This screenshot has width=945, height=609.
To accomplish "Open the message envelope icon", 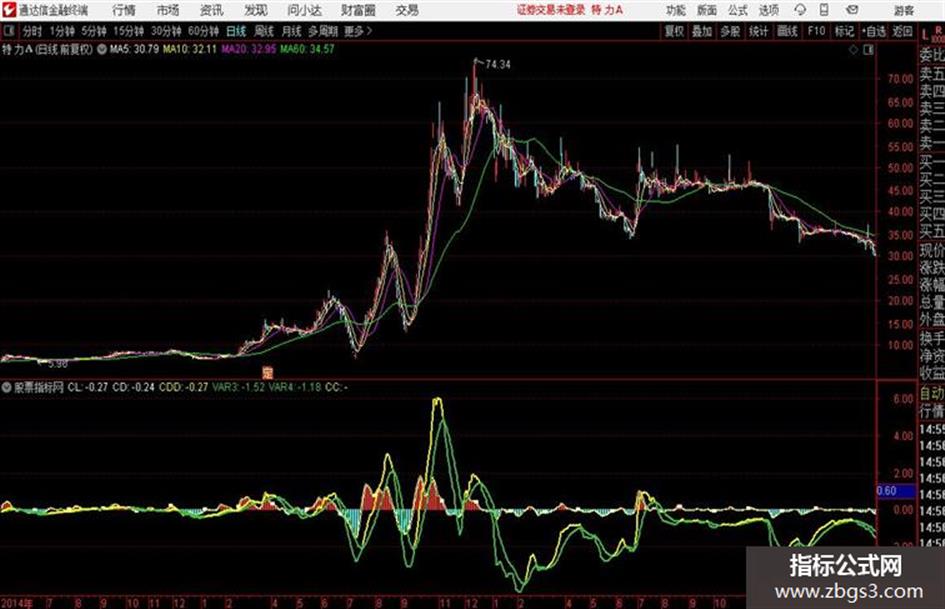I will (852, 10).
